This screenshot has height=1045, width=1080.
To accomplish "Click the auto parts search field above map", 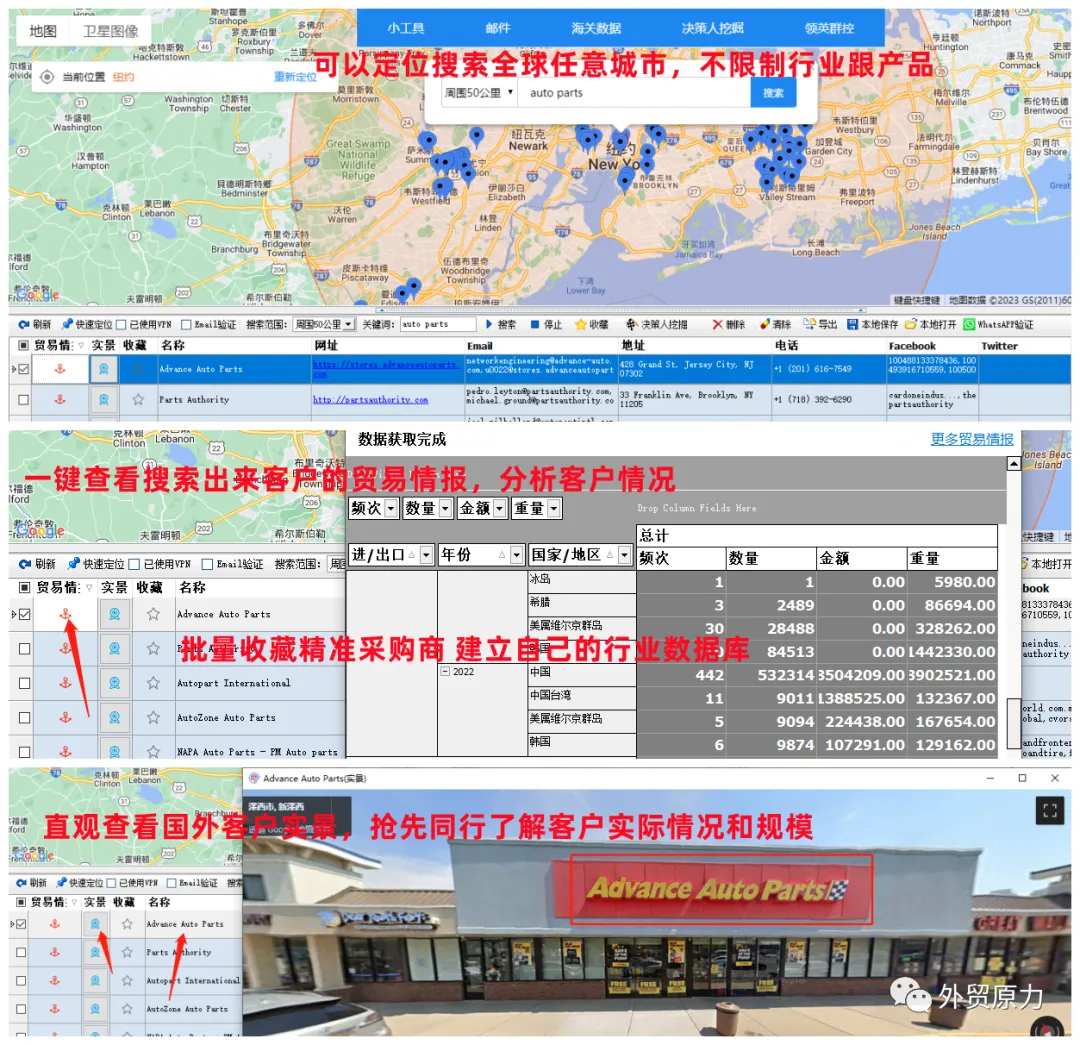I will 634,92.
